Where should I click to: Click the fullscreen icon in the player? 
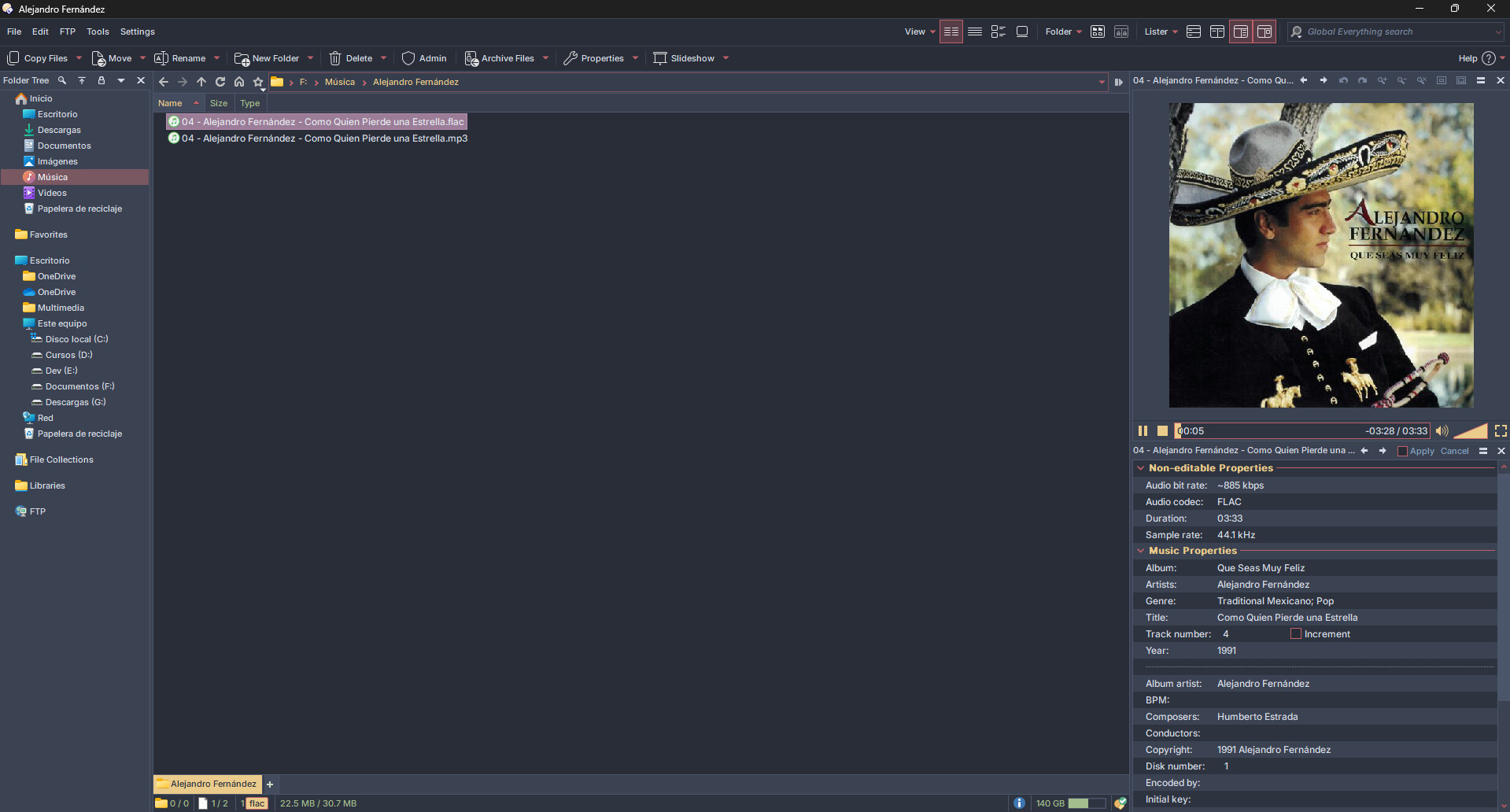[1501, 430]
